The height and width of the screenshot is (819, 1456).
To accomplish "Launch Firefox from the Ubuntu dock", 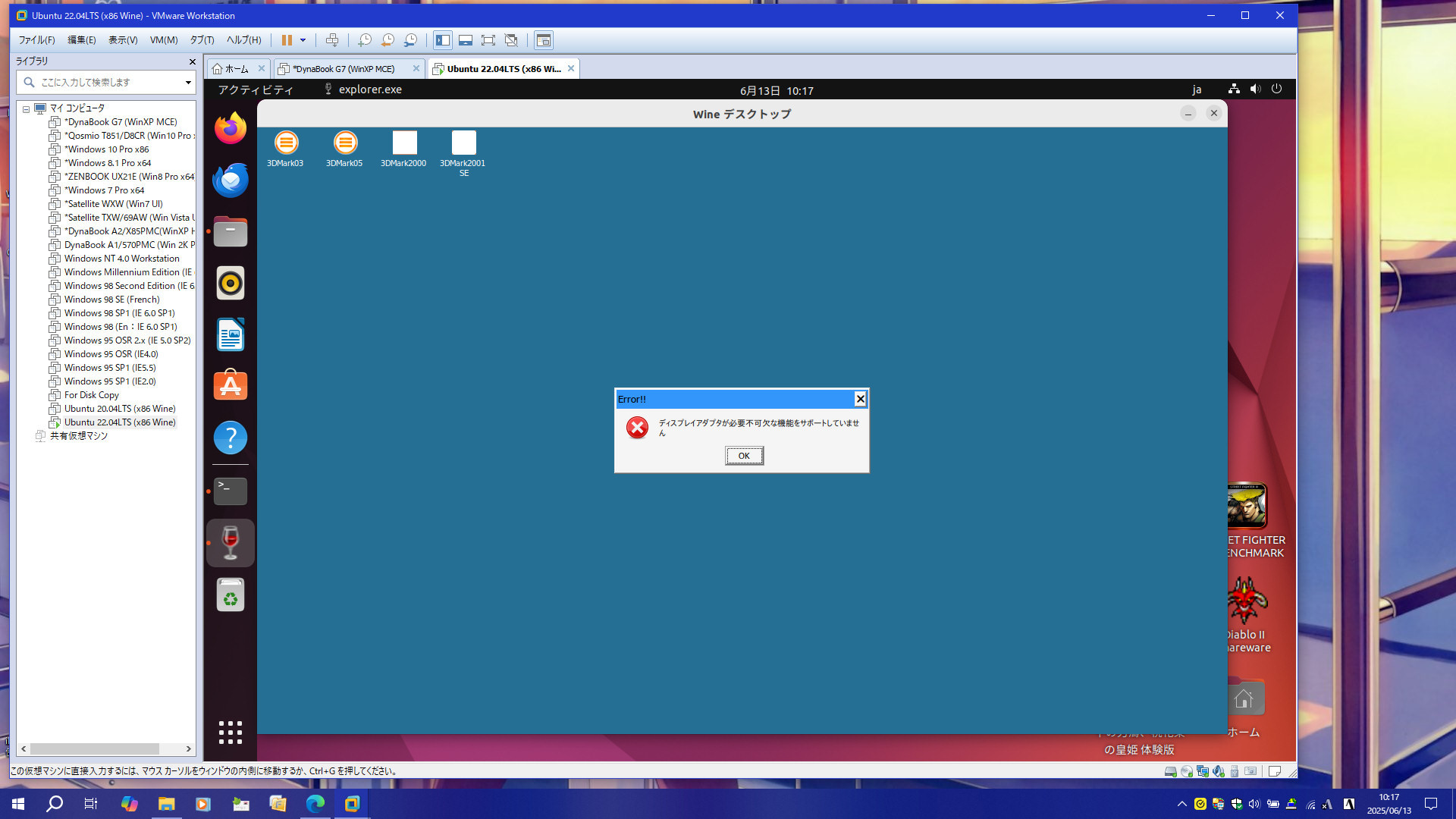I will (231, 128).
